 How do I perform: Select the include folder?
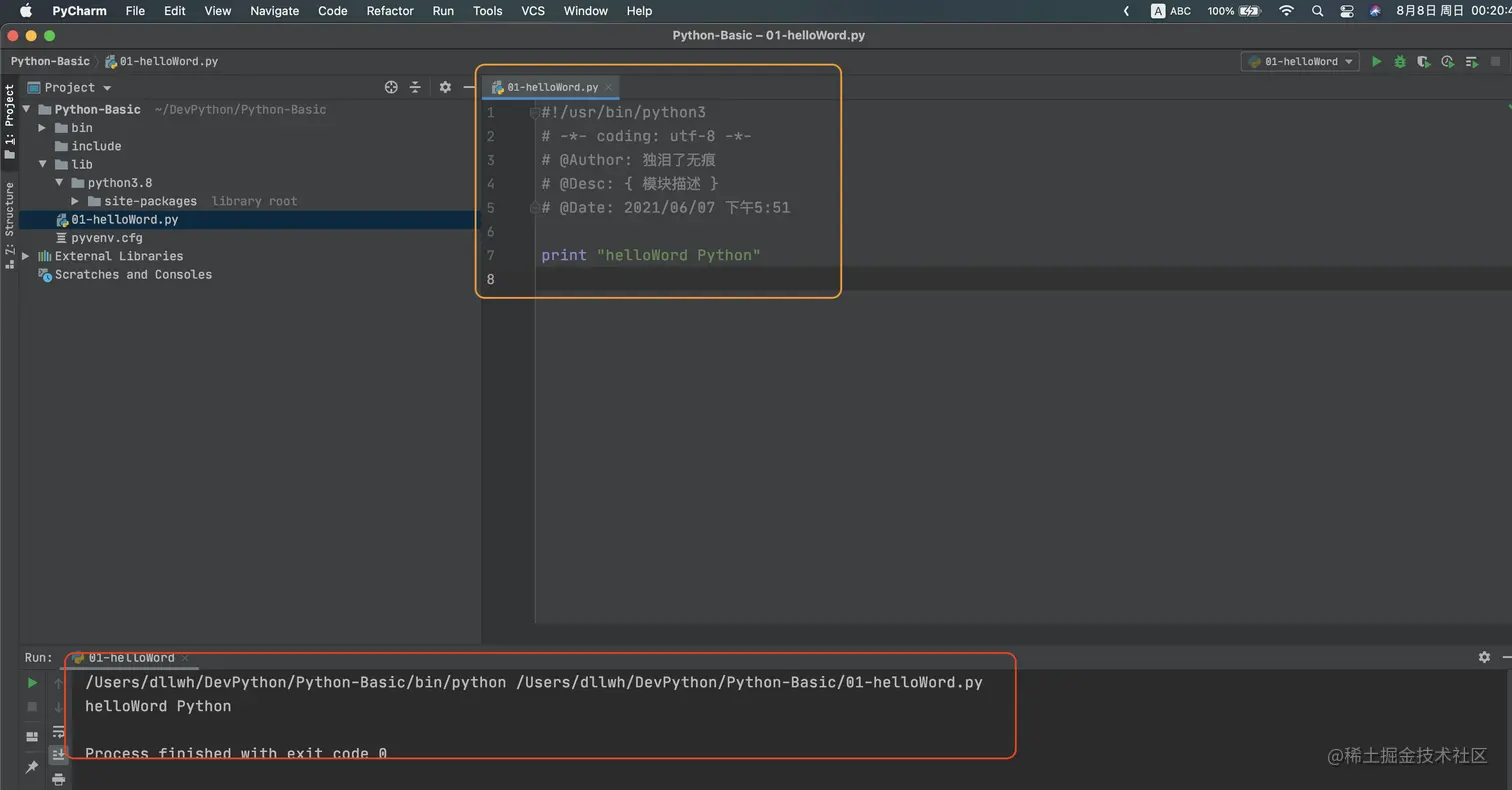click(88, 146)
